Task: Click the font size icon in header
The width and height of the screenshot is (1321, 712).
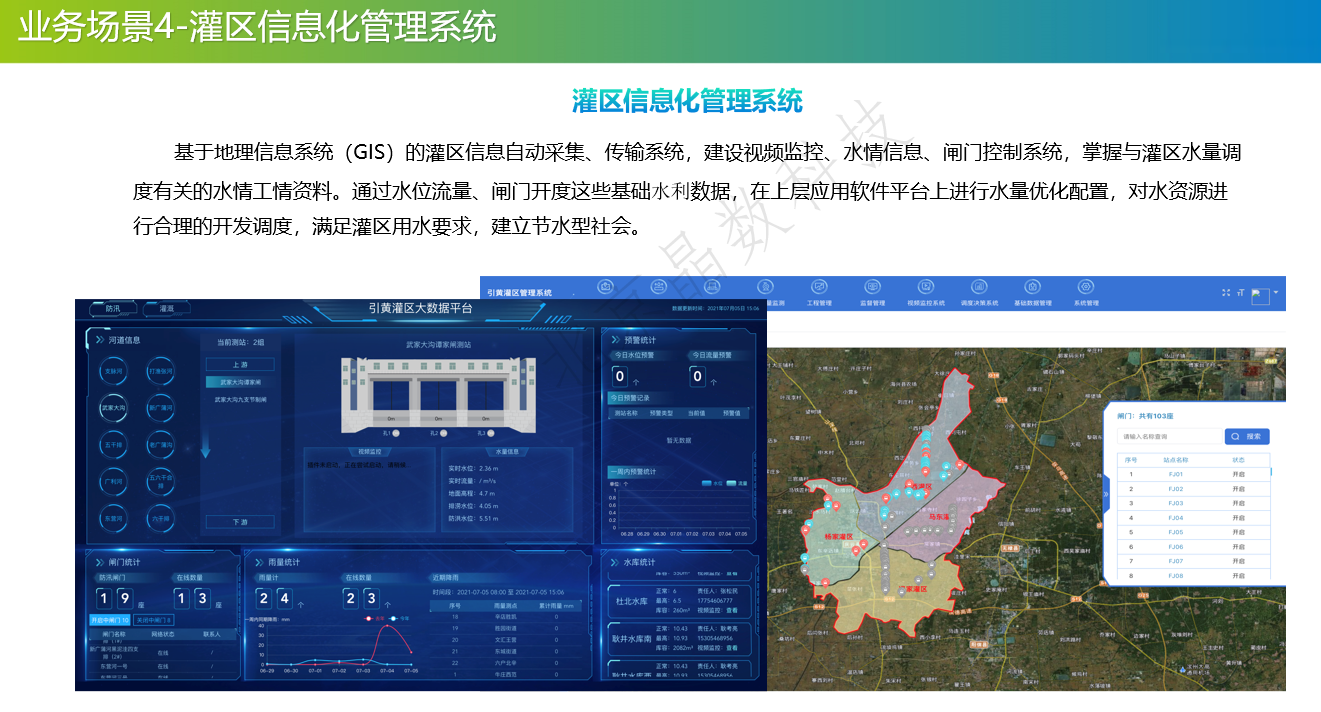Action: tap(1241, 293)
